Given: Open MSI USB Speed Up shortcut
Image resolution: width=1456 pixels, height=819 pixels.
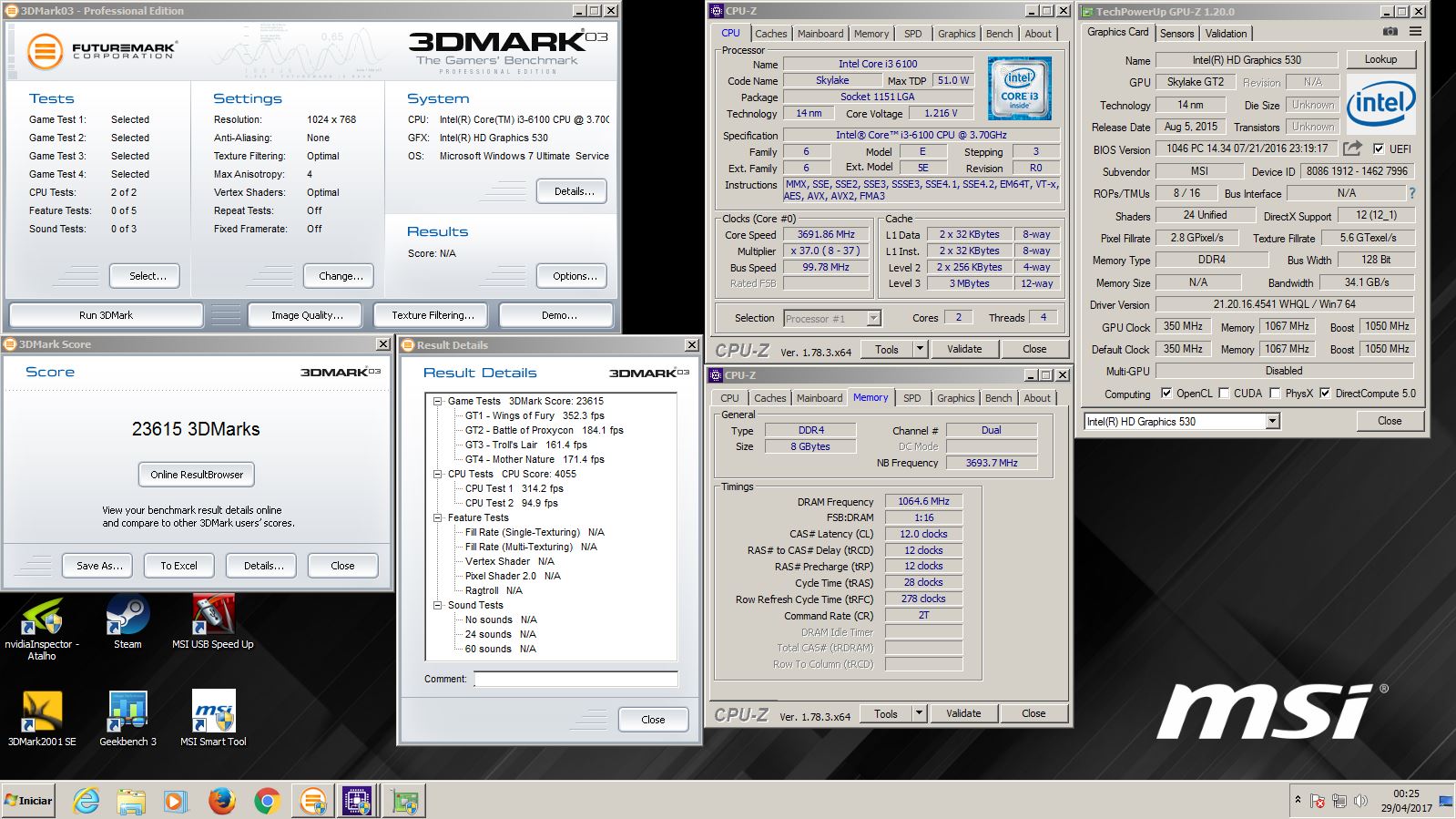Looking at the screenshot, I should 212,622.
